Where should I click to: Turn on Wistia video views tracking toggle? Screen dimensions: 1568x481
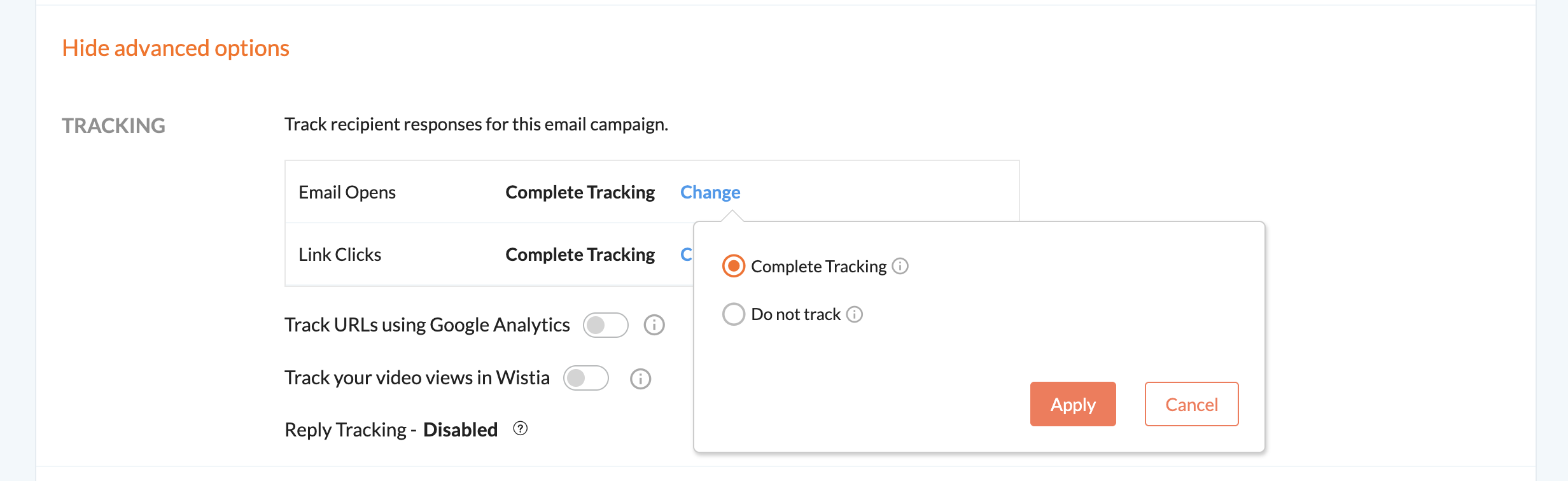(586, 378)
